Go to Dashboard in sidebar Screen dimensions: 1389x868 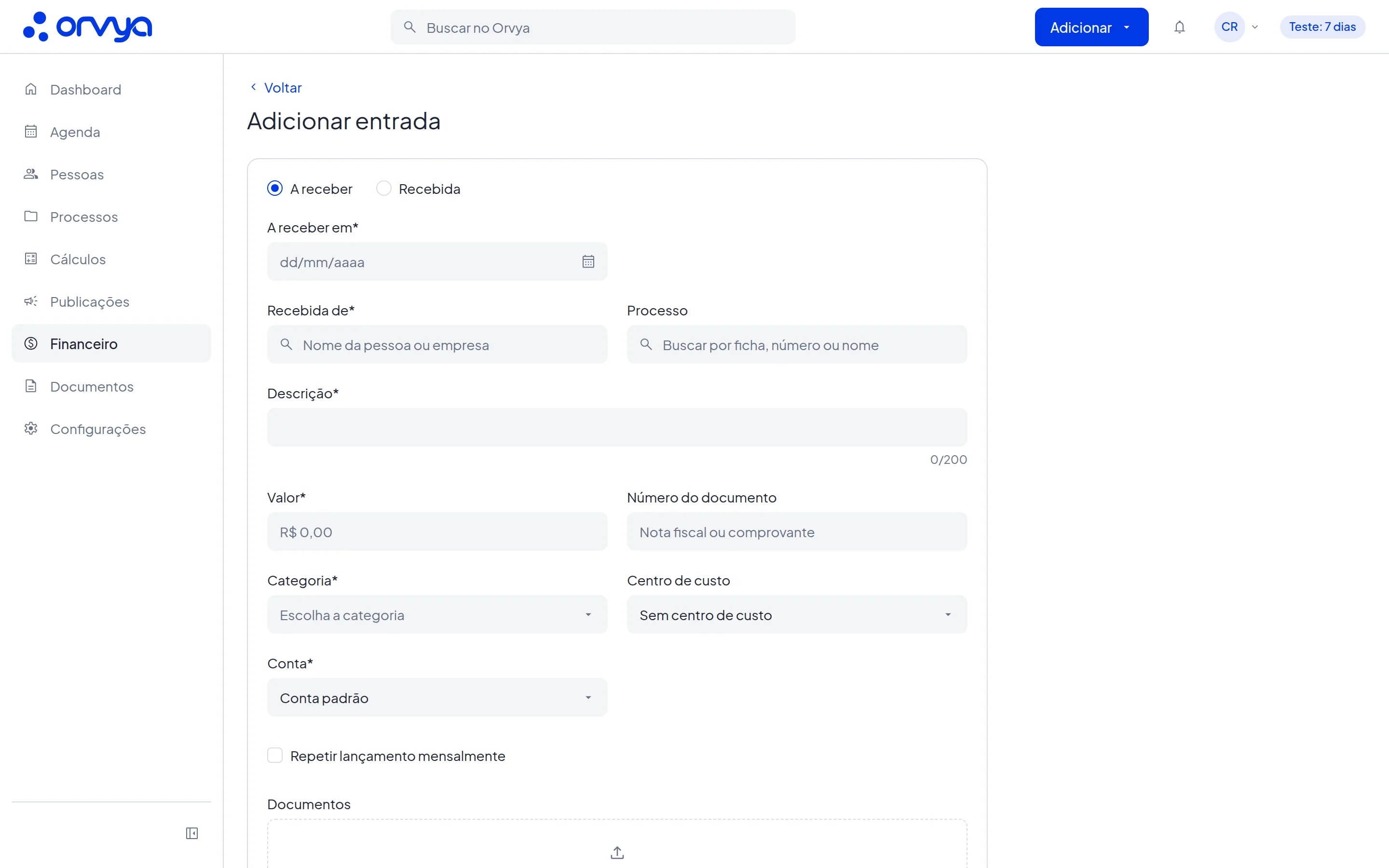coord(111,90)
